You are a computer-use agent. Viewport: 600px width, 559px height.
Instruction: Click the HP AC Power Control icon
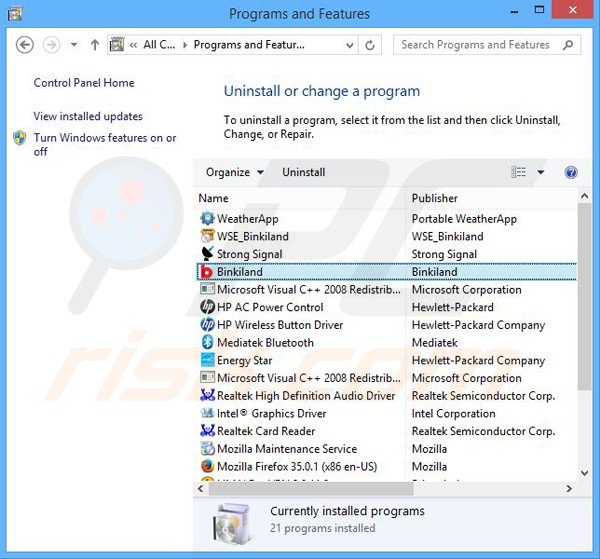coord(207,306)
